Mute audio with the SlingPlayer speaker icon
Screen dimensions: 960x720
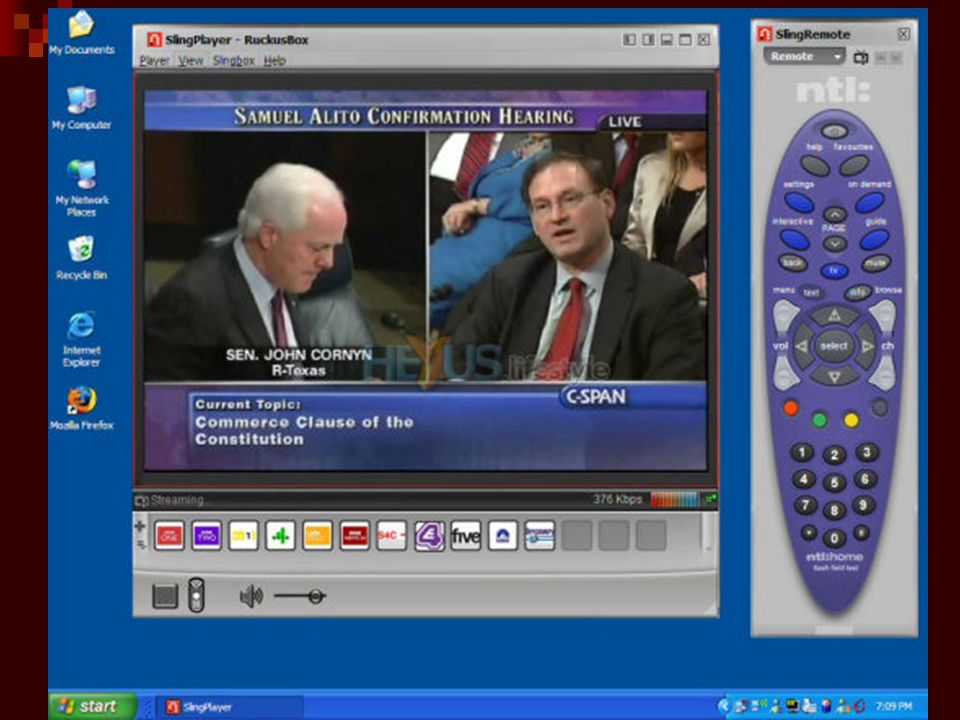point(251,596)
